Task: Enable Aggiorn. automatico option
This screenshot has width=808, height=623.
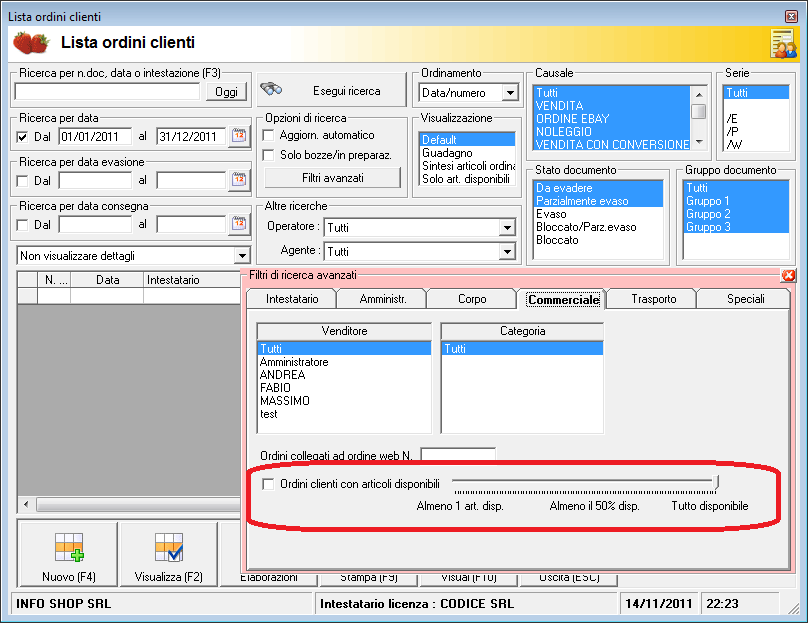Action: pyautogui.click(x=268, y=135)
